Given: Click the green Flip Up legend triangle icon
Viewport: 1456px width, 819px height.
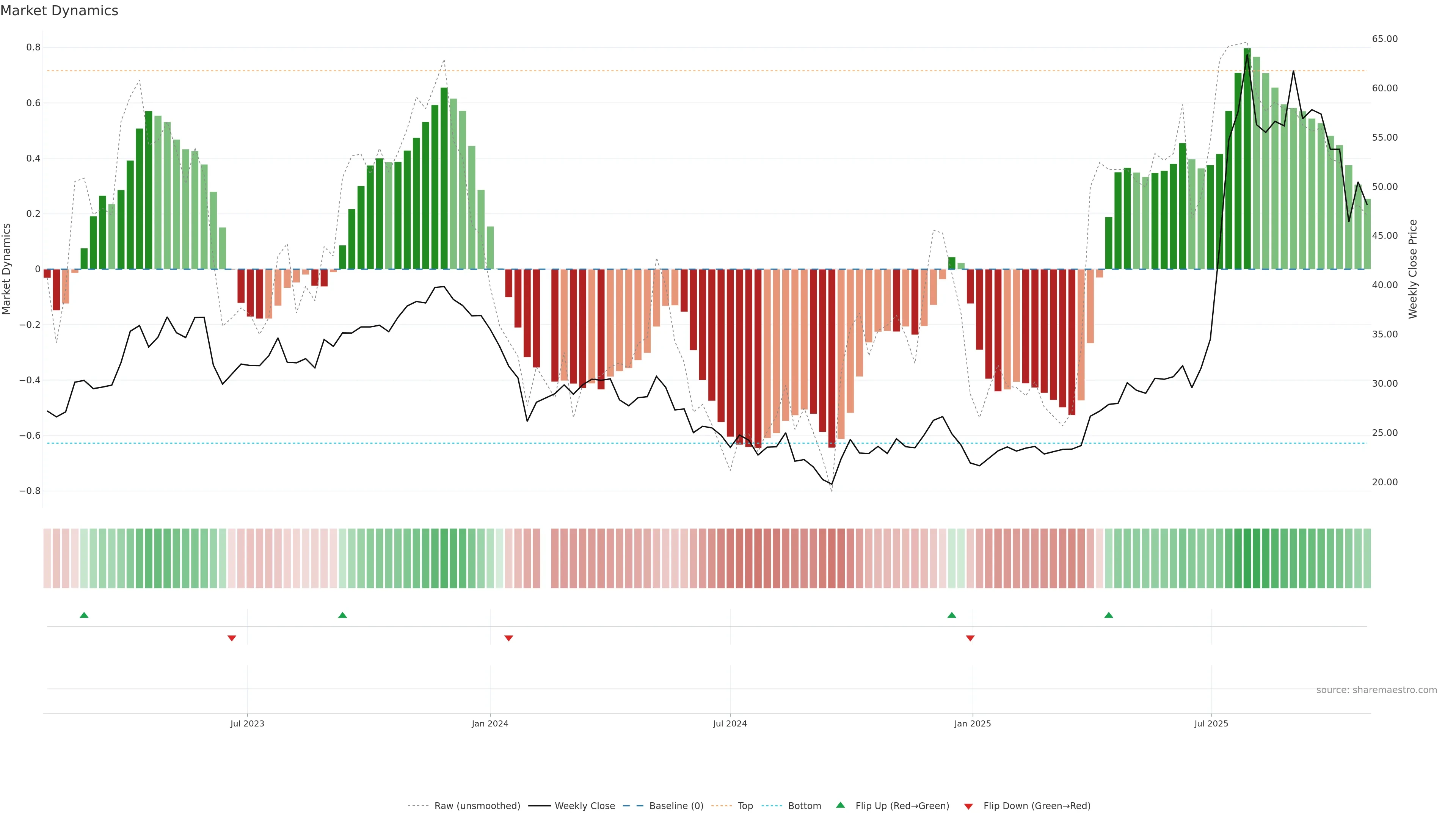Looking at the screenshot, I should [x=841, y=805].
